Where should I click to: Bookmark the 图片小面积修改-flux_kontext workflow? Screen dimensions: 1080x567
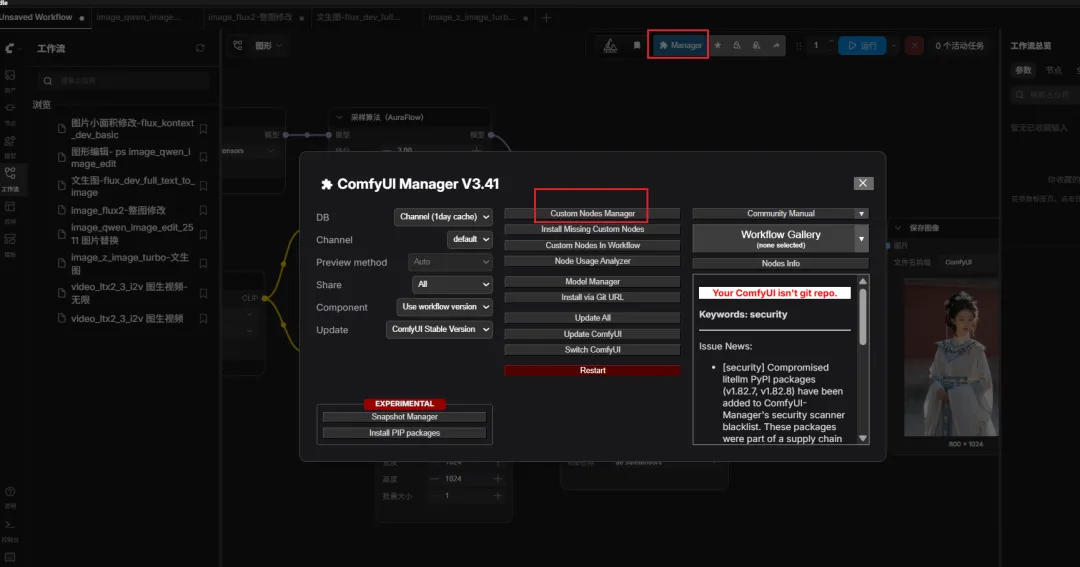(203, 129)
